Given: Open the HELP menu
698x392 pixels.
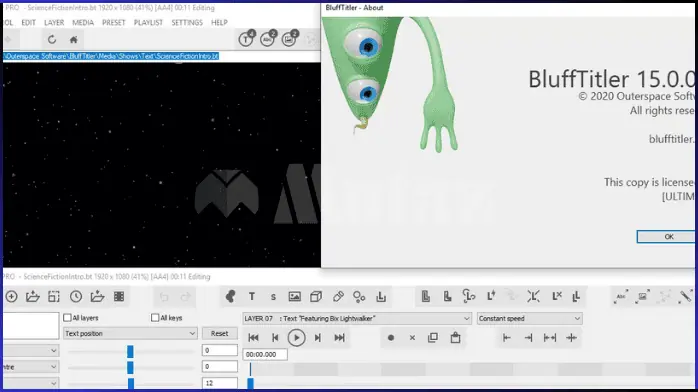Looking at the screenshot, I should coord(219,22).
